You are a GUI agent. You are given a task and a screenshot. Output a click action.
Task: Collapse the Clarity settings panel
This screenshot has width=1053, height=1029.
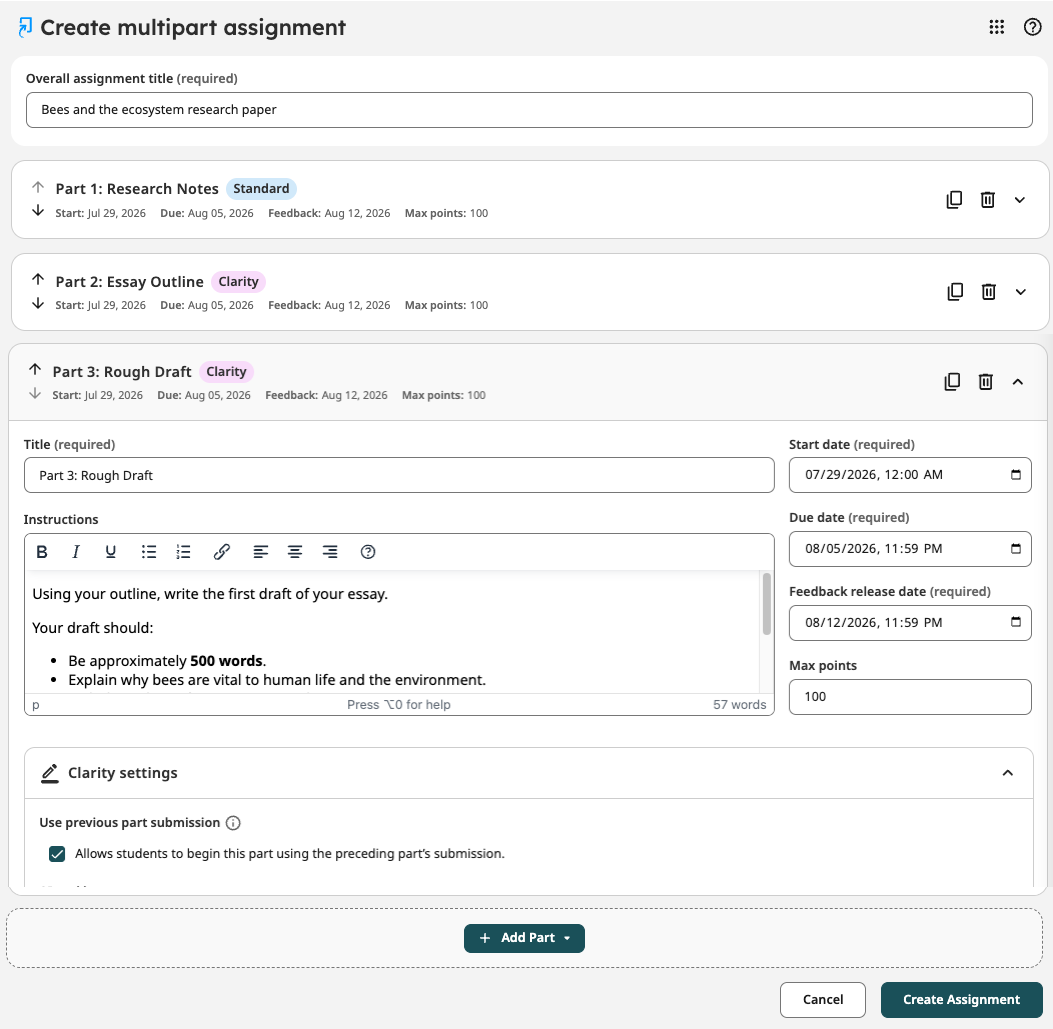(1007, 773)
